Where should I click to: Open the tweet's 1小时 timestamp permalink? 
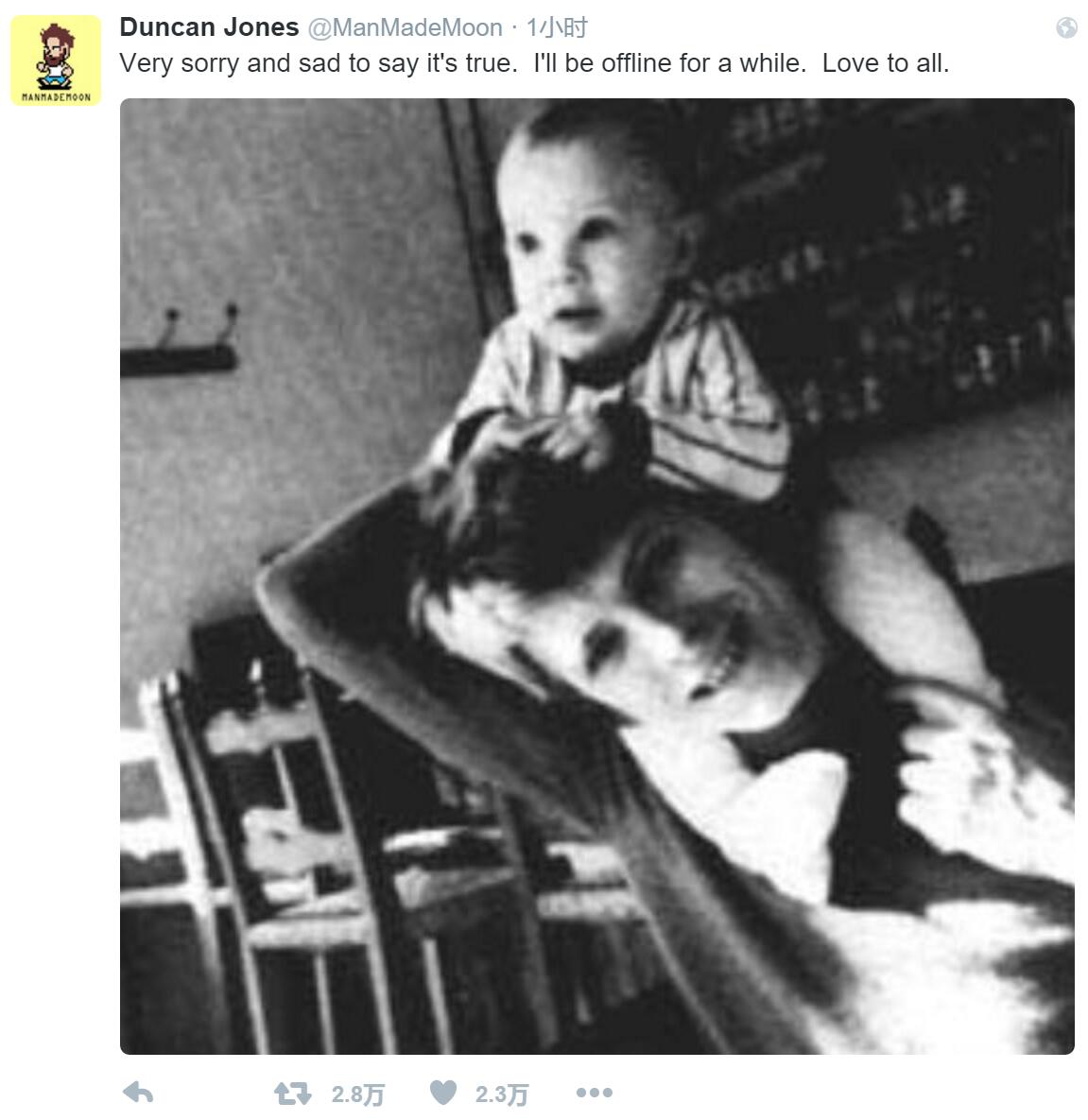coord(557,27)
